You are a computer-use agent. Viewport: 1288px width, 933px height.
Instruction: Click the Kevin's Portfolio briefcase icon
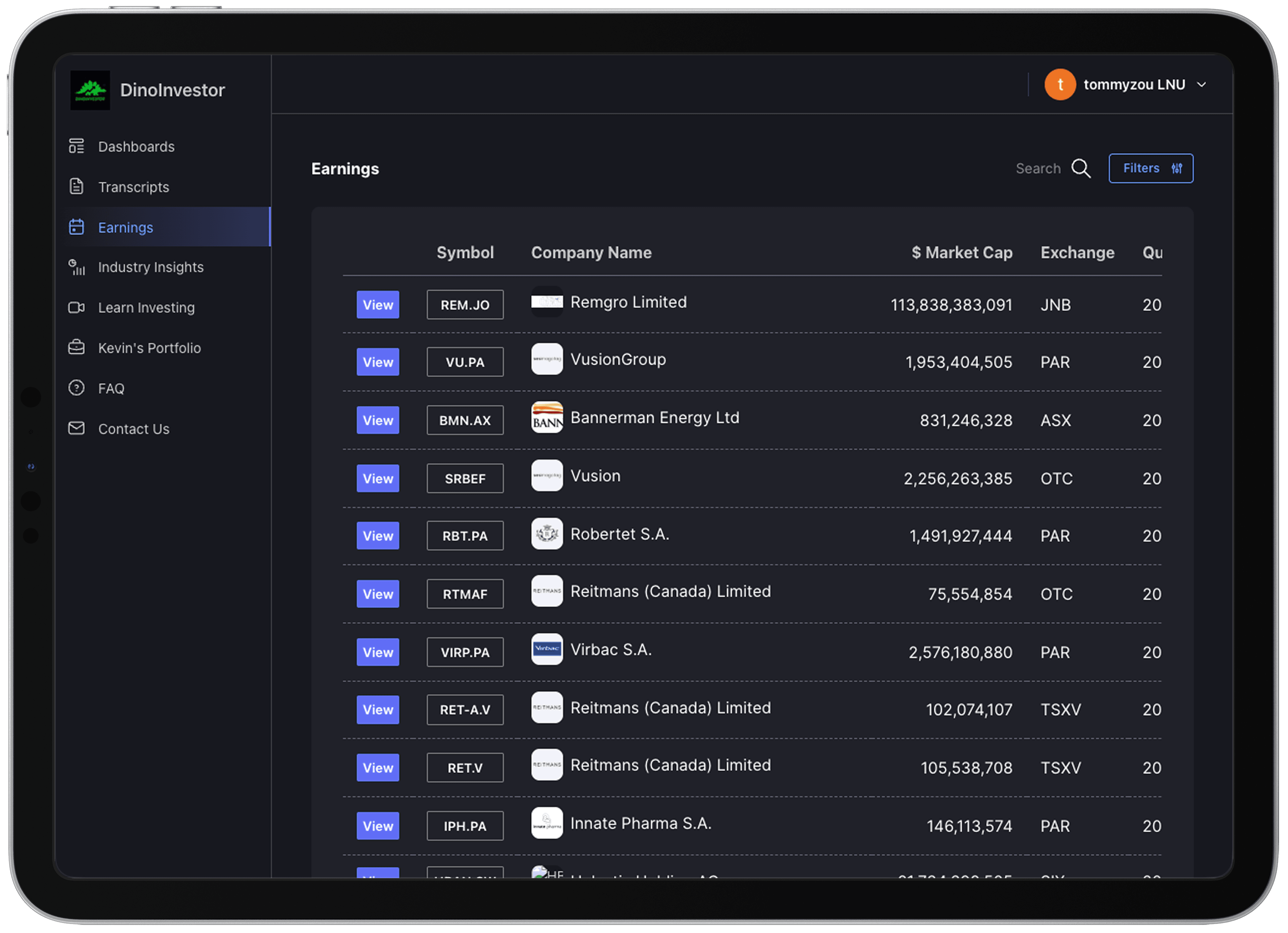(76, 348)
